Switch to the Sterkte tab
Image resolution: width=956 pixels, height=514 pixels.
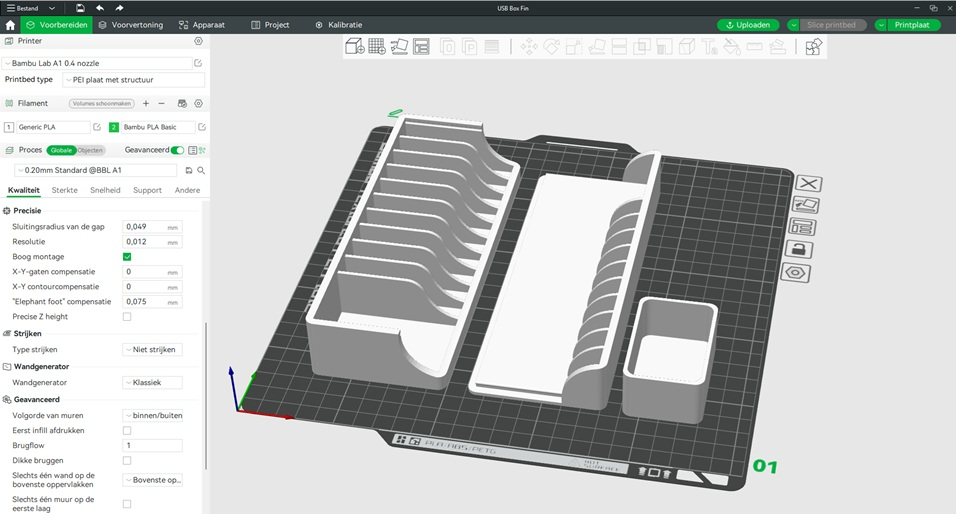(x=65, y=190)
